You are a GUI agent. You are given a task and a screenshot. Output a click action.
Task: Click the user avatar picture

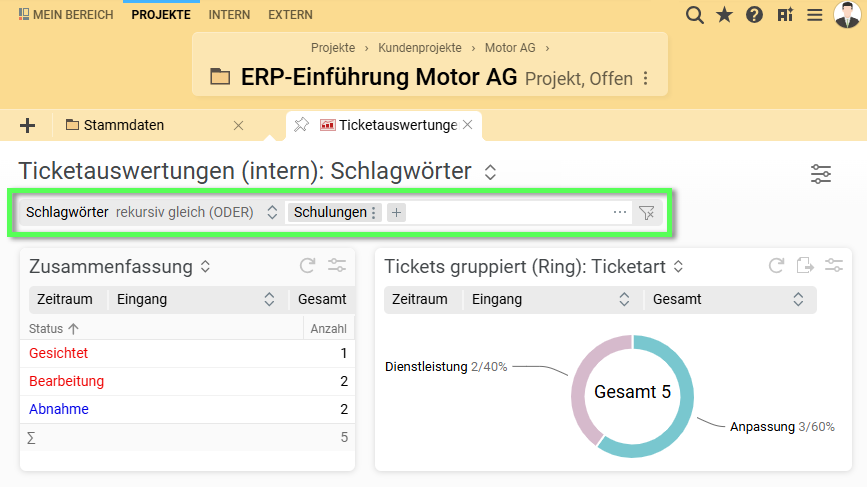[x=846, y=15]
